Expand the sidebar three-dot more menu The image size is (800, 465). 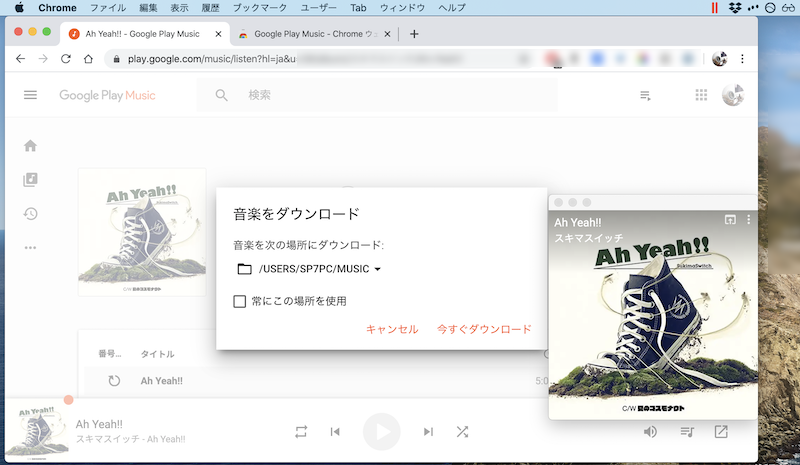click(x=30, y=248)
